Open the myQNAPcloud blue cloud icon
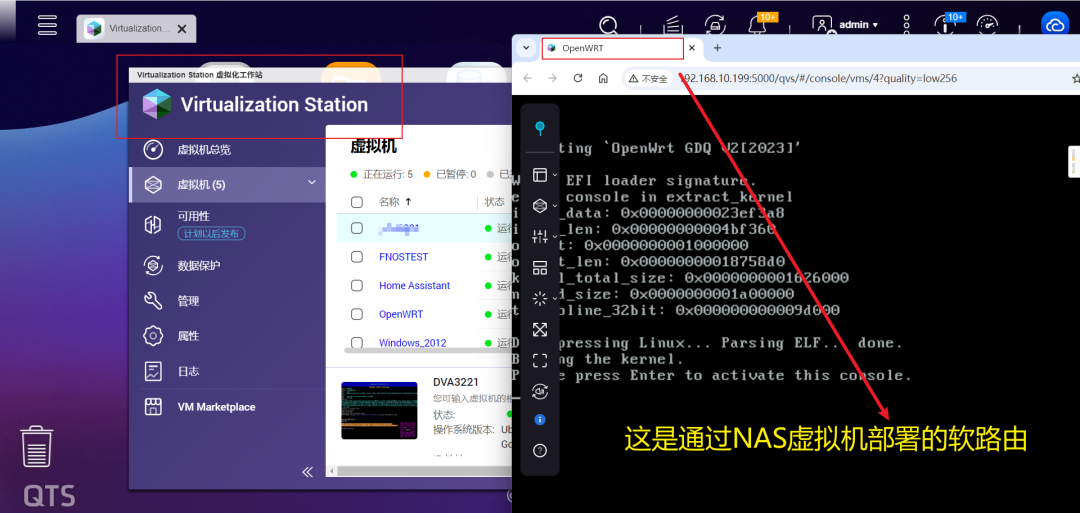Viewport: 1080px width, 513px height. click(x=1054, y=25)
